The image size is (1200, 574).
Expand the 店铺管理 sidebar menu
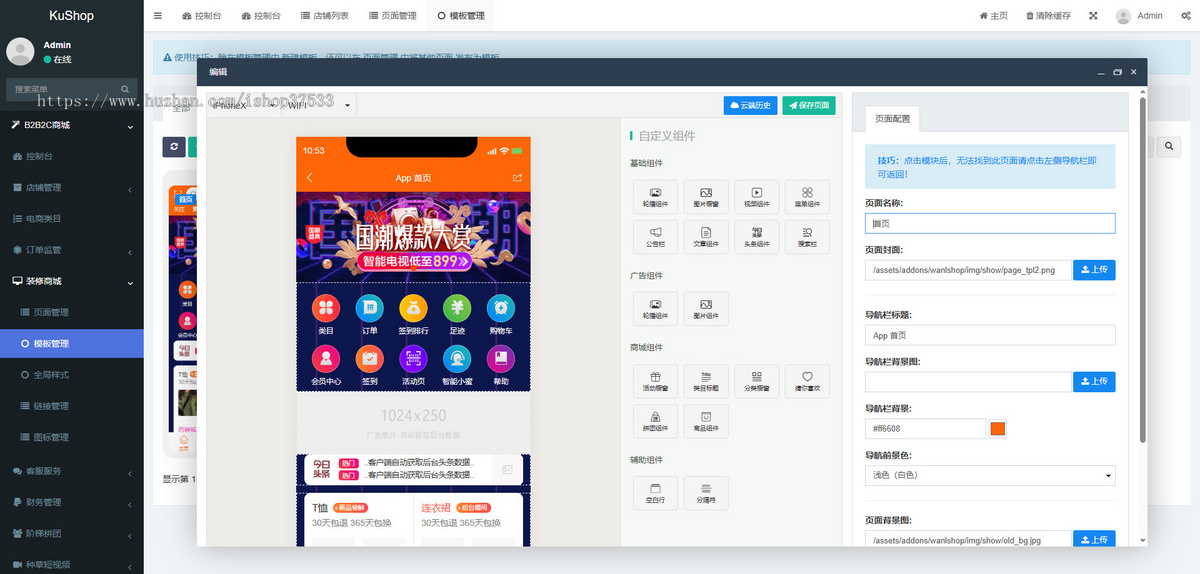coord(72,187)
